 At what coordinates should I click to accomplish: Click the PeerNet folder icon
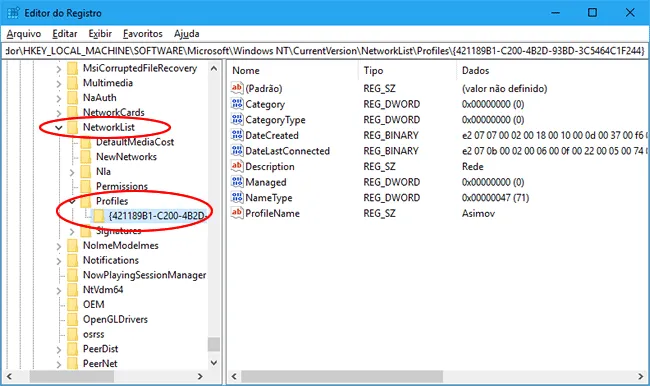pos(73,364)
